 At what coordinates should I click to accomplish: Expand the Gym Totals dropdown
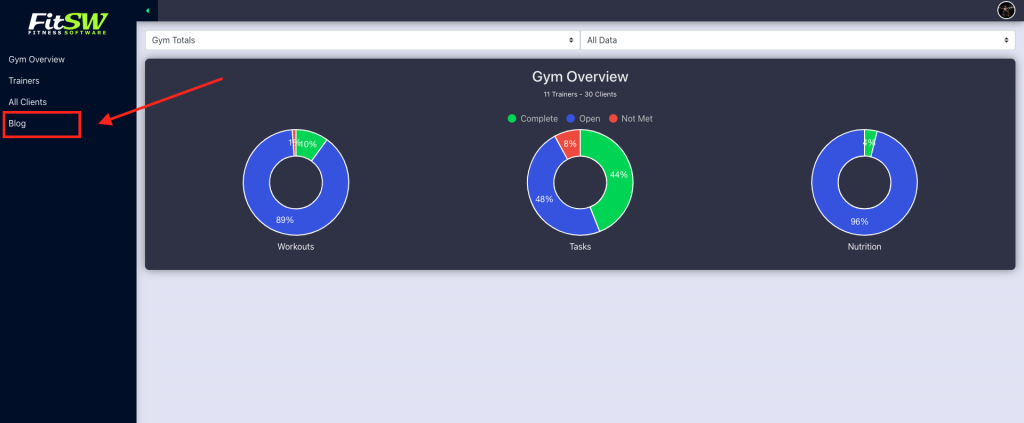[x=362, y=40]
